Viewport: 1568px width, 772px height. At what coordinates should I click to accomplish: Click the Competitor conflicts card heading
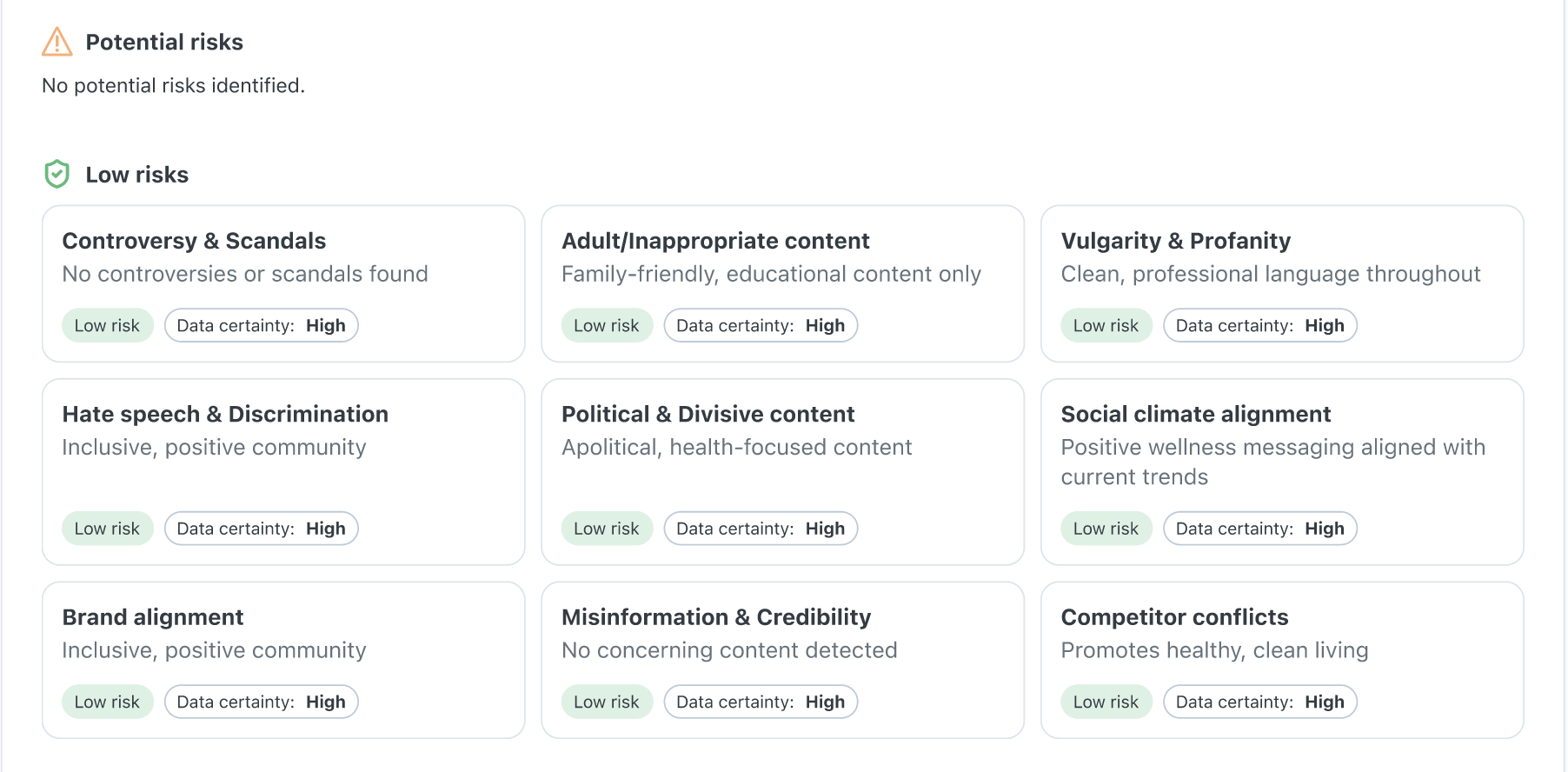pyautogui.click(x=1174, y=617)
